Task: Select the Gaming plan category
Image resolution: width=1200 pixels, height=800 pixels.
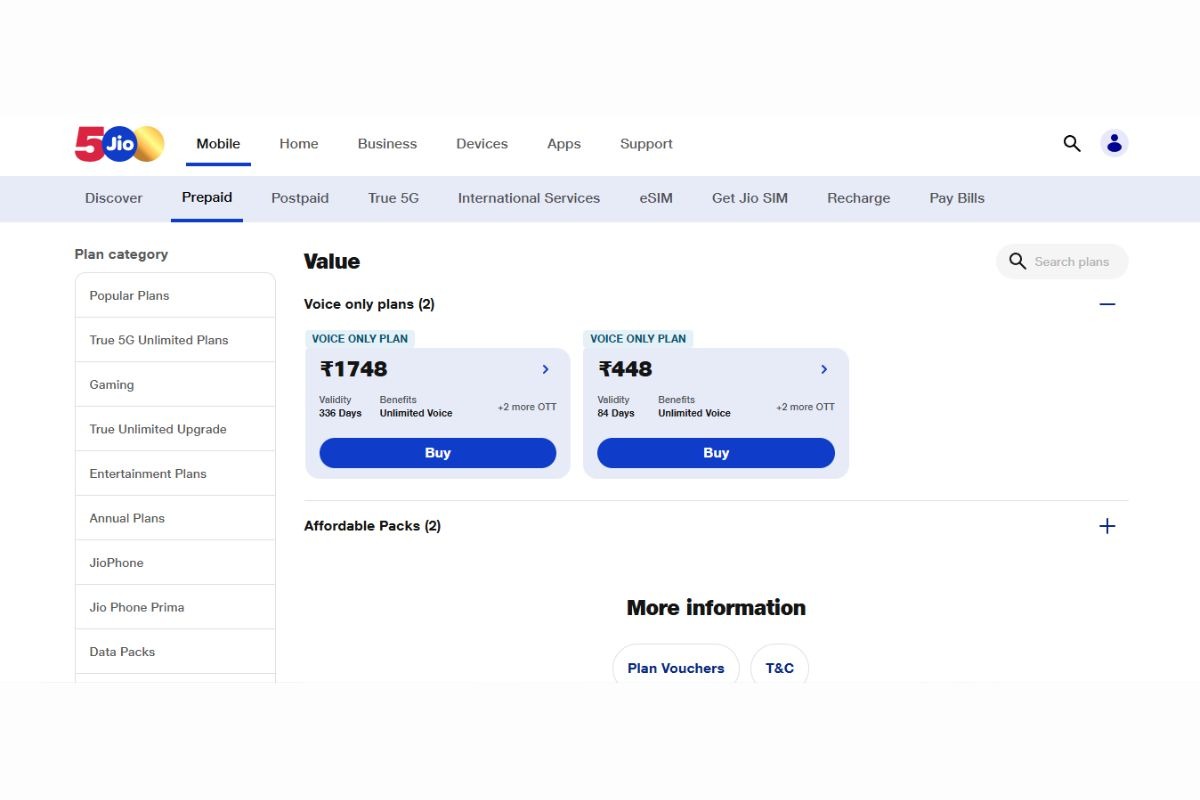Action: click(x=111, y=384)
